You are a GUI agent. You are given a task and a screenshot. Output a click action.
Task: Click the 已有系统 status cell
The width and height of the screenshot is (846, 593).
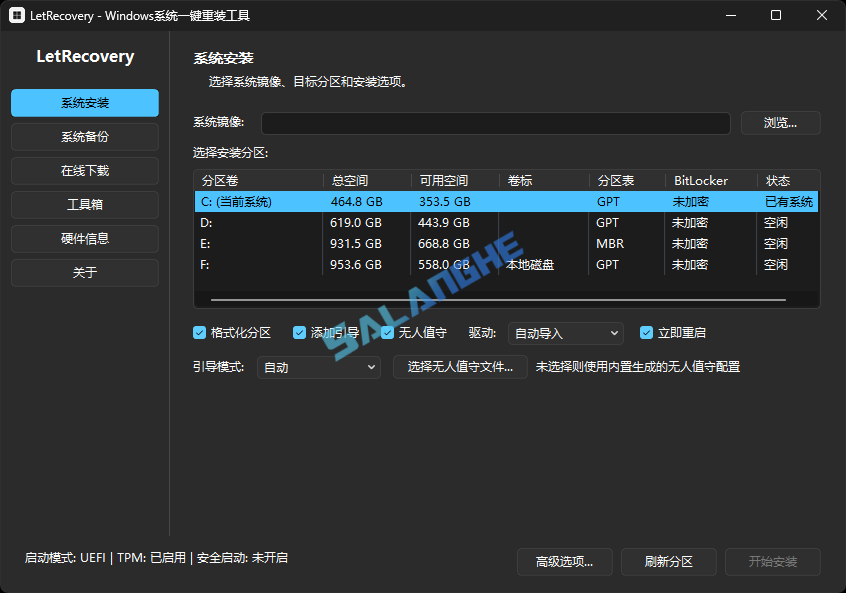point(789,202)
